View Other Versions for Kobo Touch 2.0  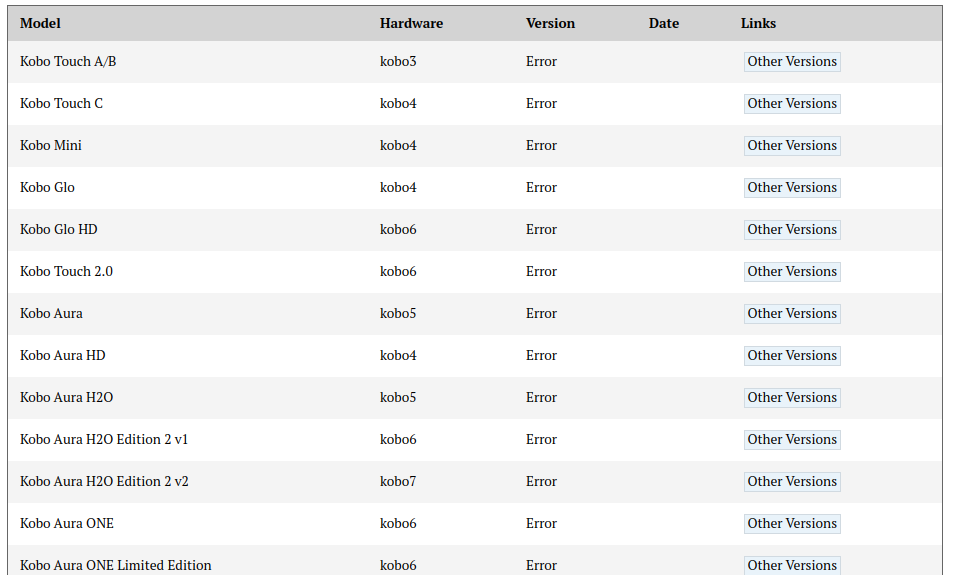[x=792, y=272]
